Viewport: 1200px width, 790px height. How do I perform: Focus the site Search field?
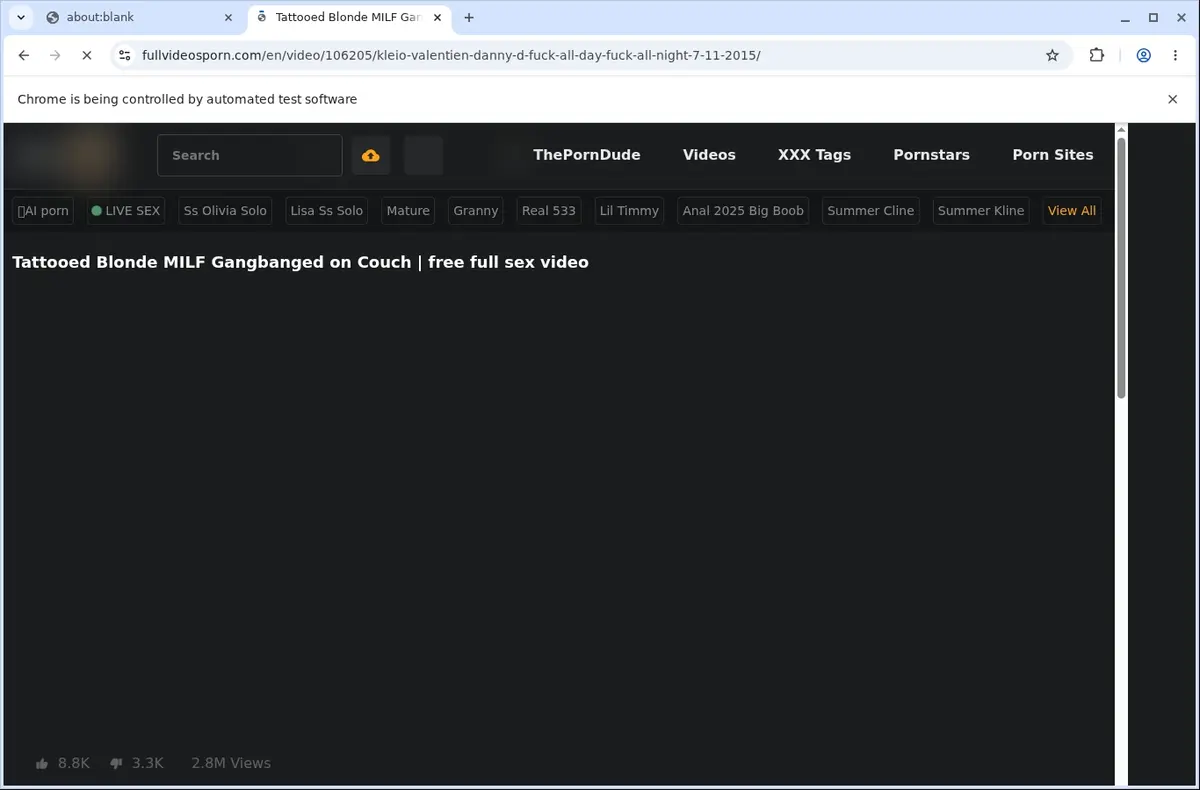[x=250, y=155]
